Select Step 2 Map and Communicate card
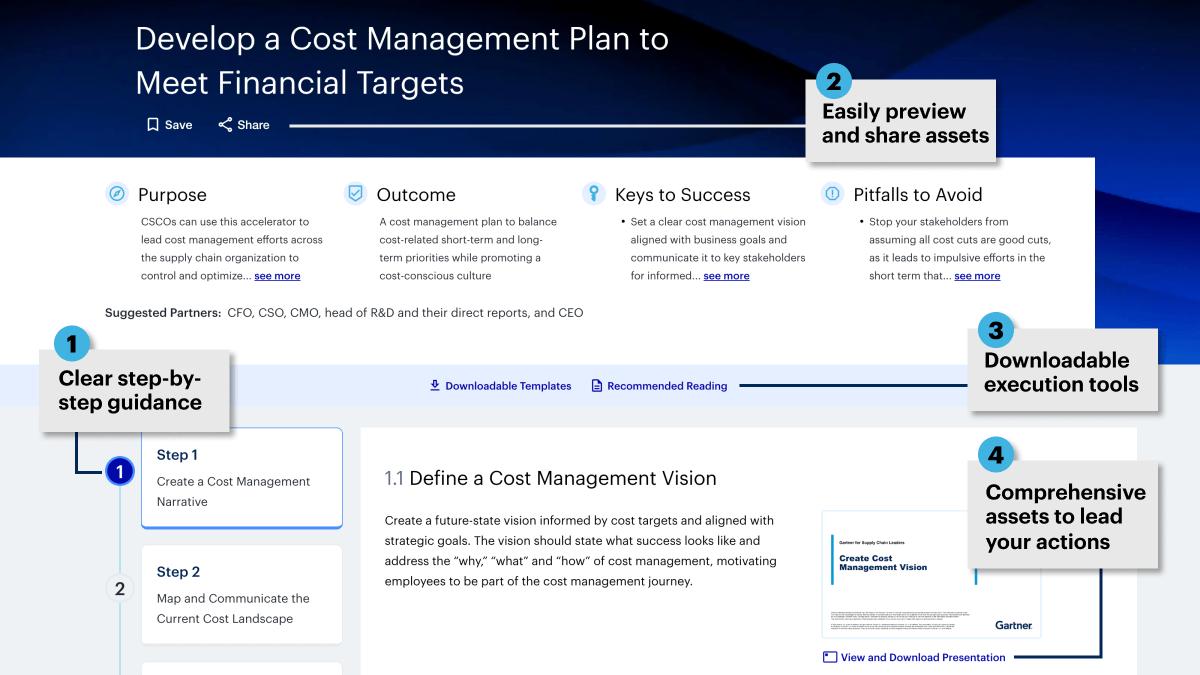The image size is (1200, 675). 242,595
